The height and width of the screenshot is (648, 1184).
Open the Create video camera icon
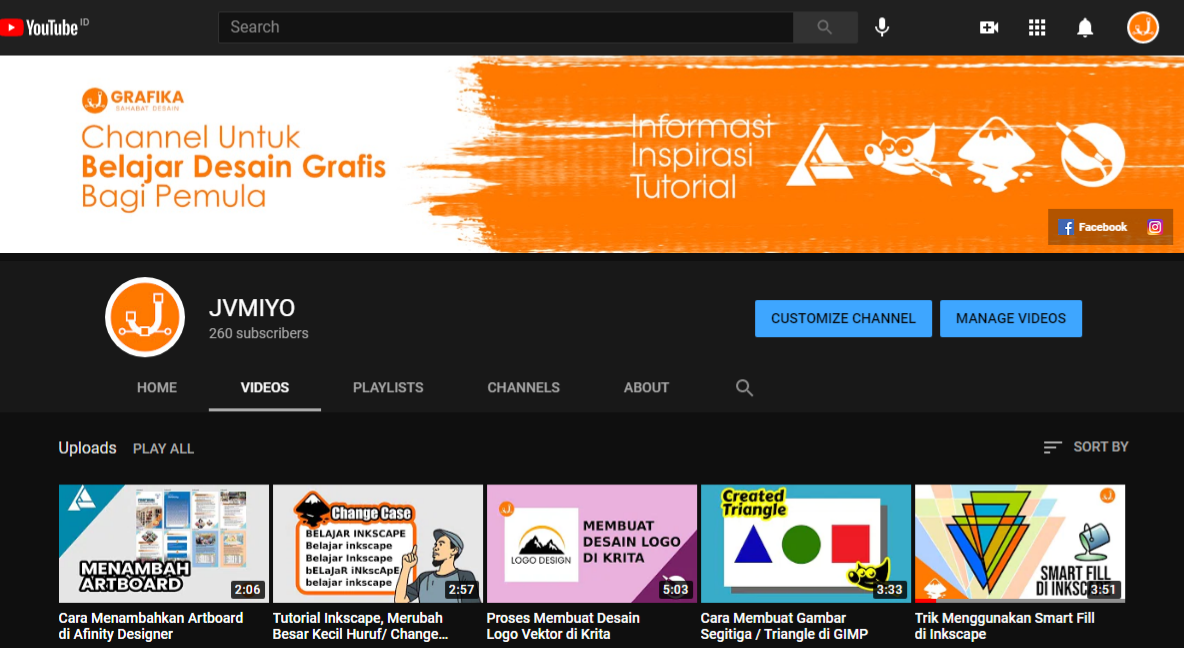989,27
